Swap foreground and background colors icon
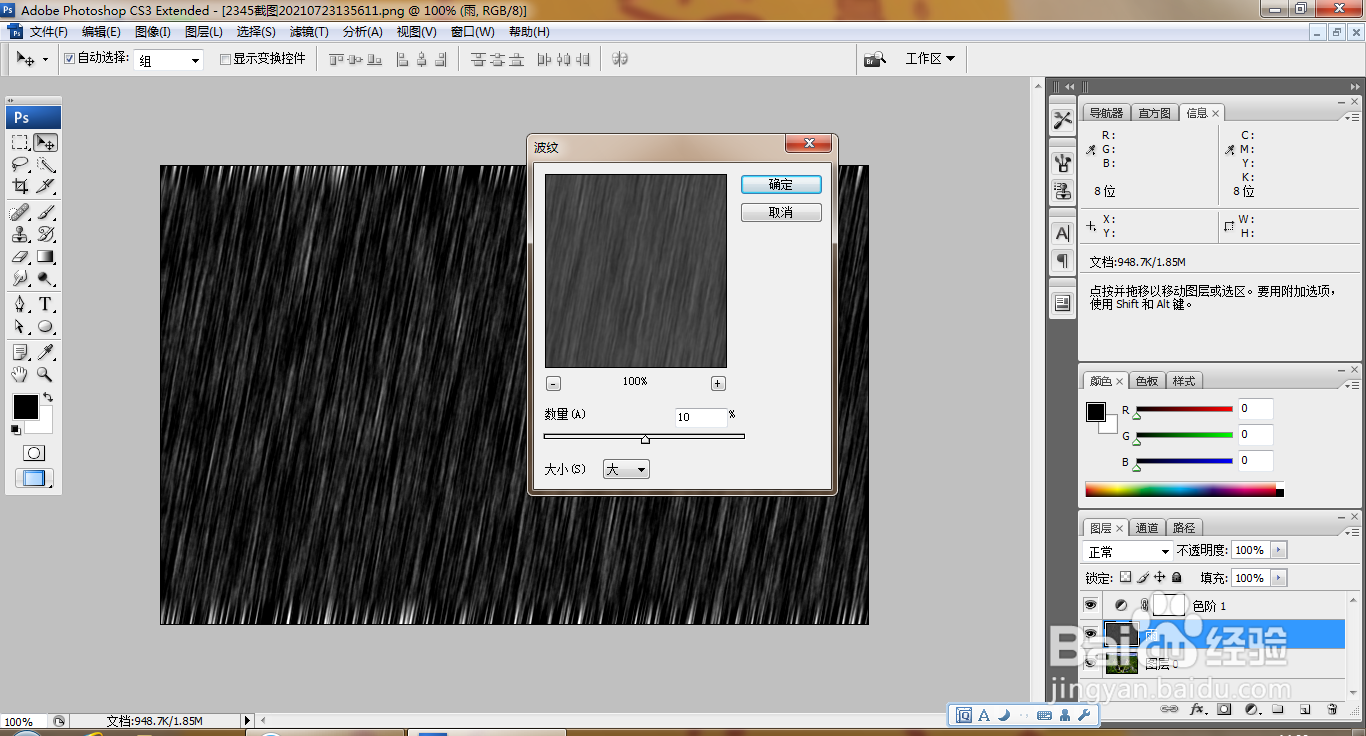The image size is (1366, 736). [47, 398]
